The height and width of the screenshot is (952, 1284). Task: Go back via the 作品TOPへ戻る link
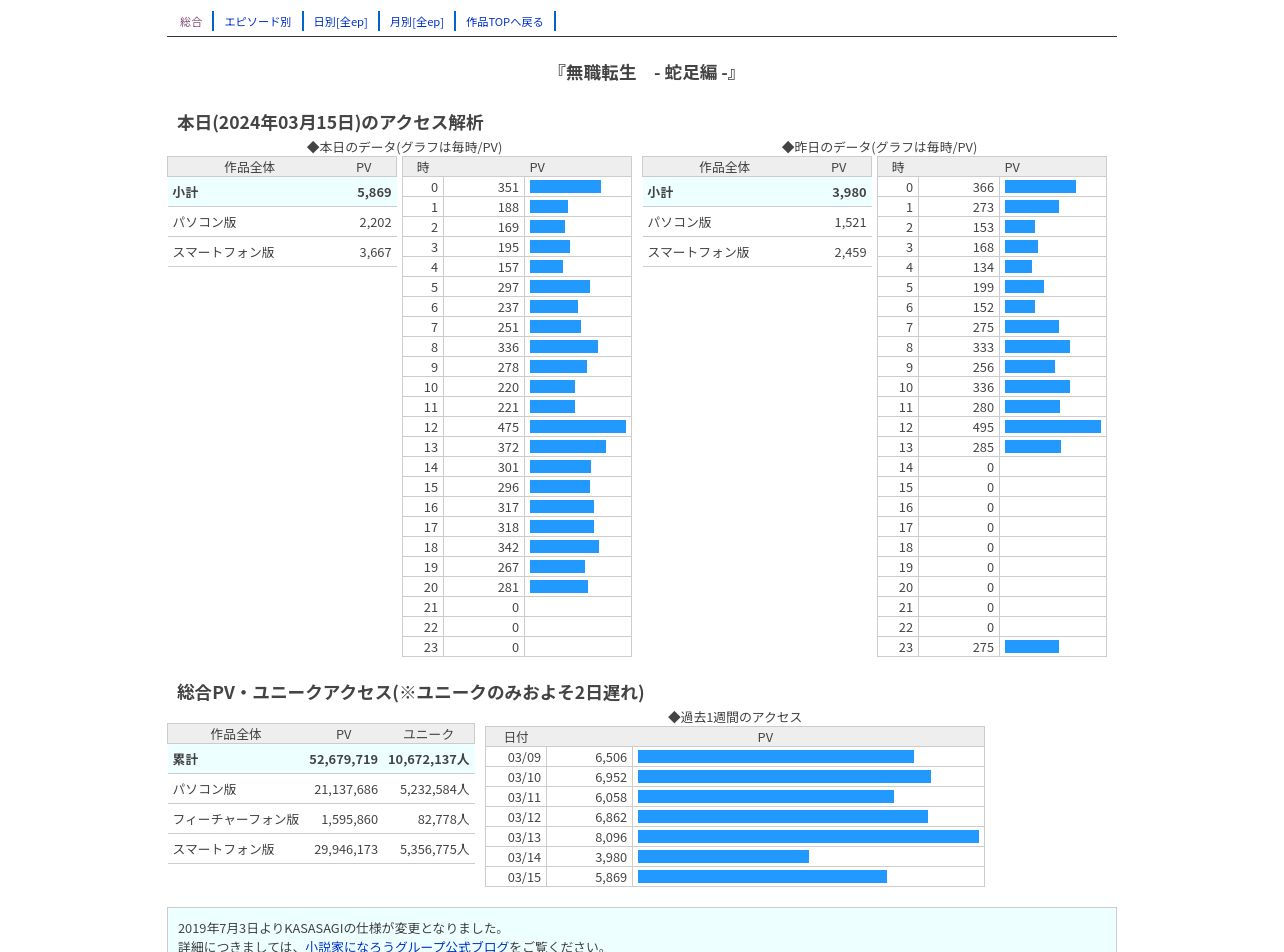[505, 21]
